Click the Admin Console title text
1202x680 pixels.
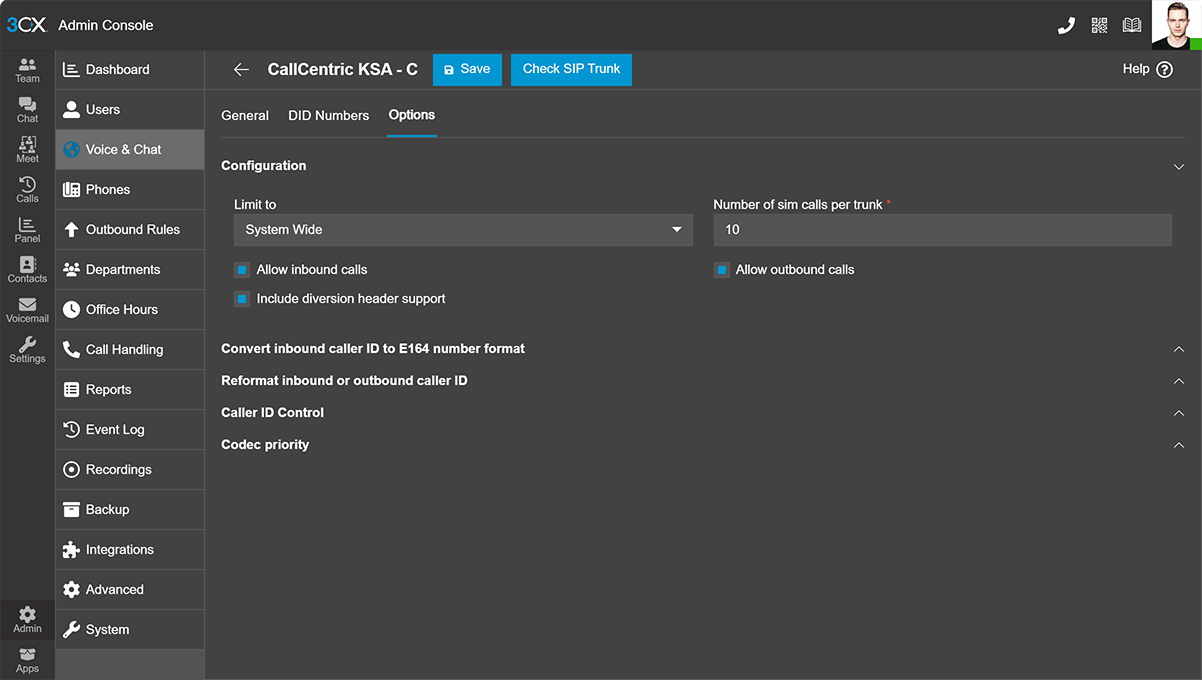(106, 25)
